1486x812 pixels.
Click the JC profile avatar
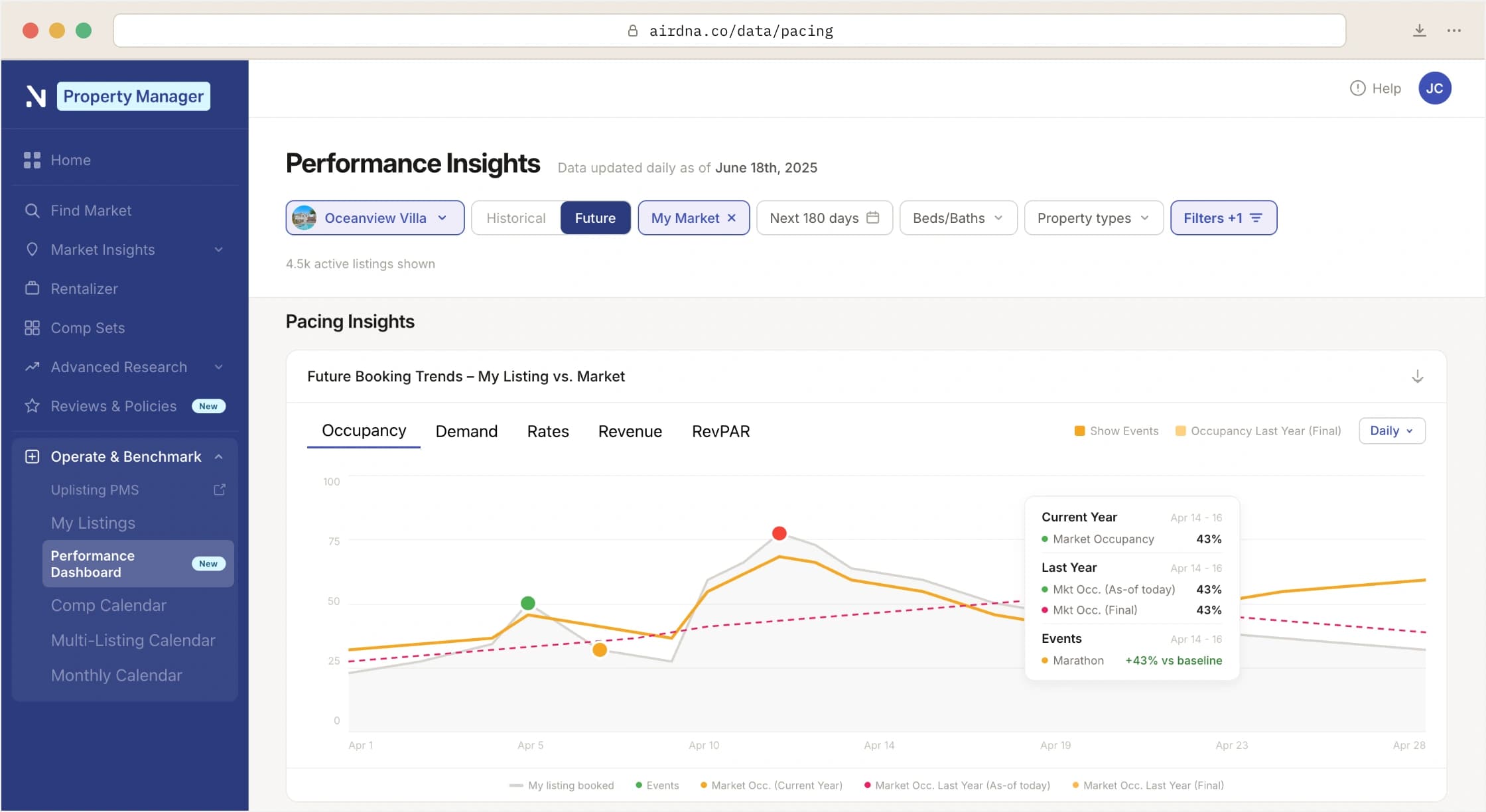point(1435,88)
